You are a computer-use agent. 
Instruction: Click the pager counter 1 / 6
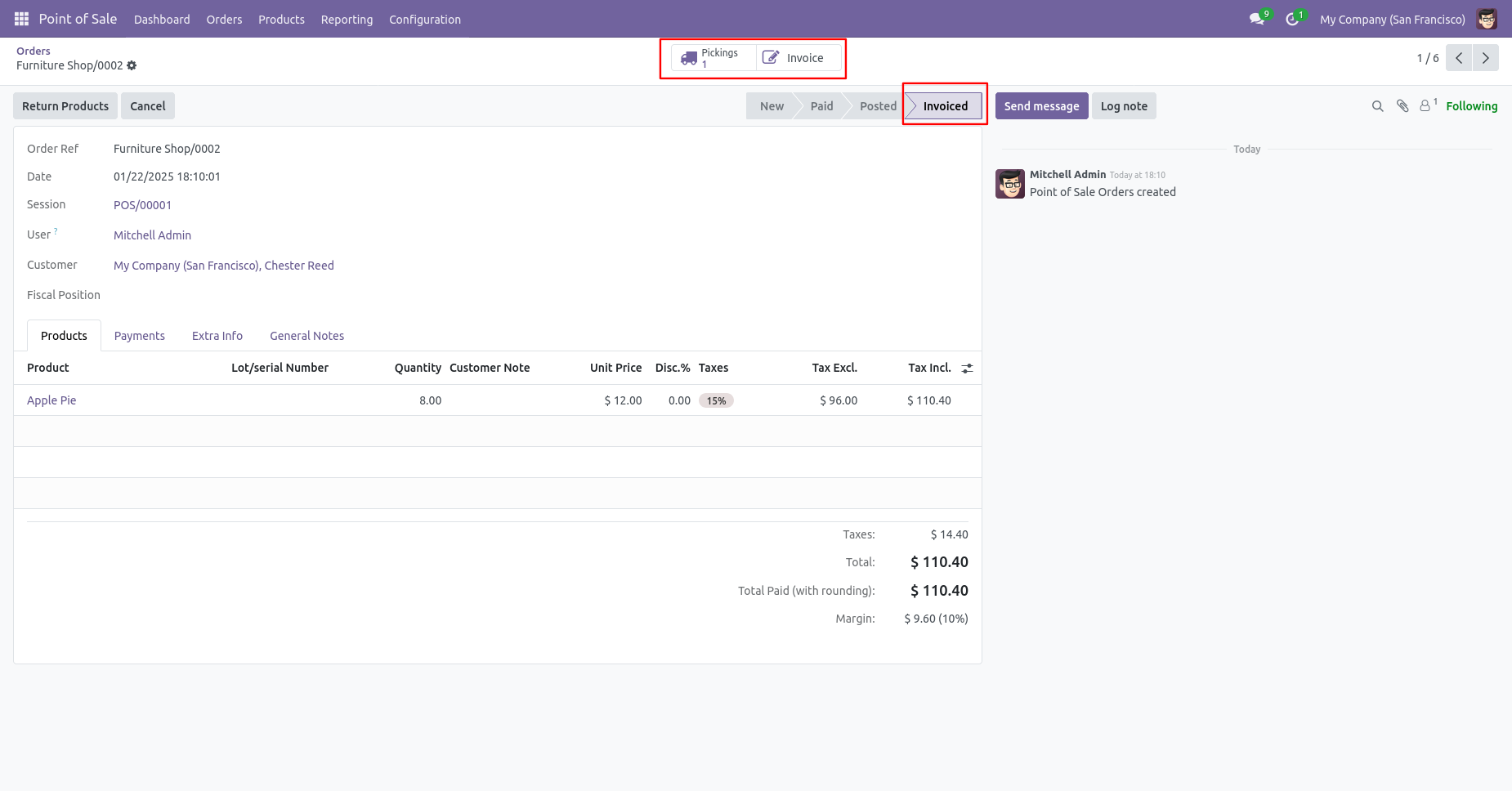point(1428,58)
